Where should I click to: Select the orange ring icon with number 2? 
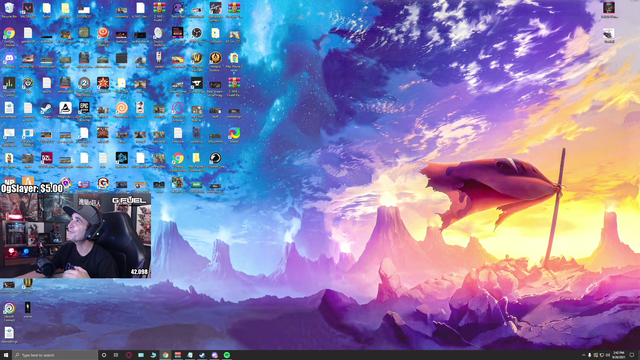point(84,83)
